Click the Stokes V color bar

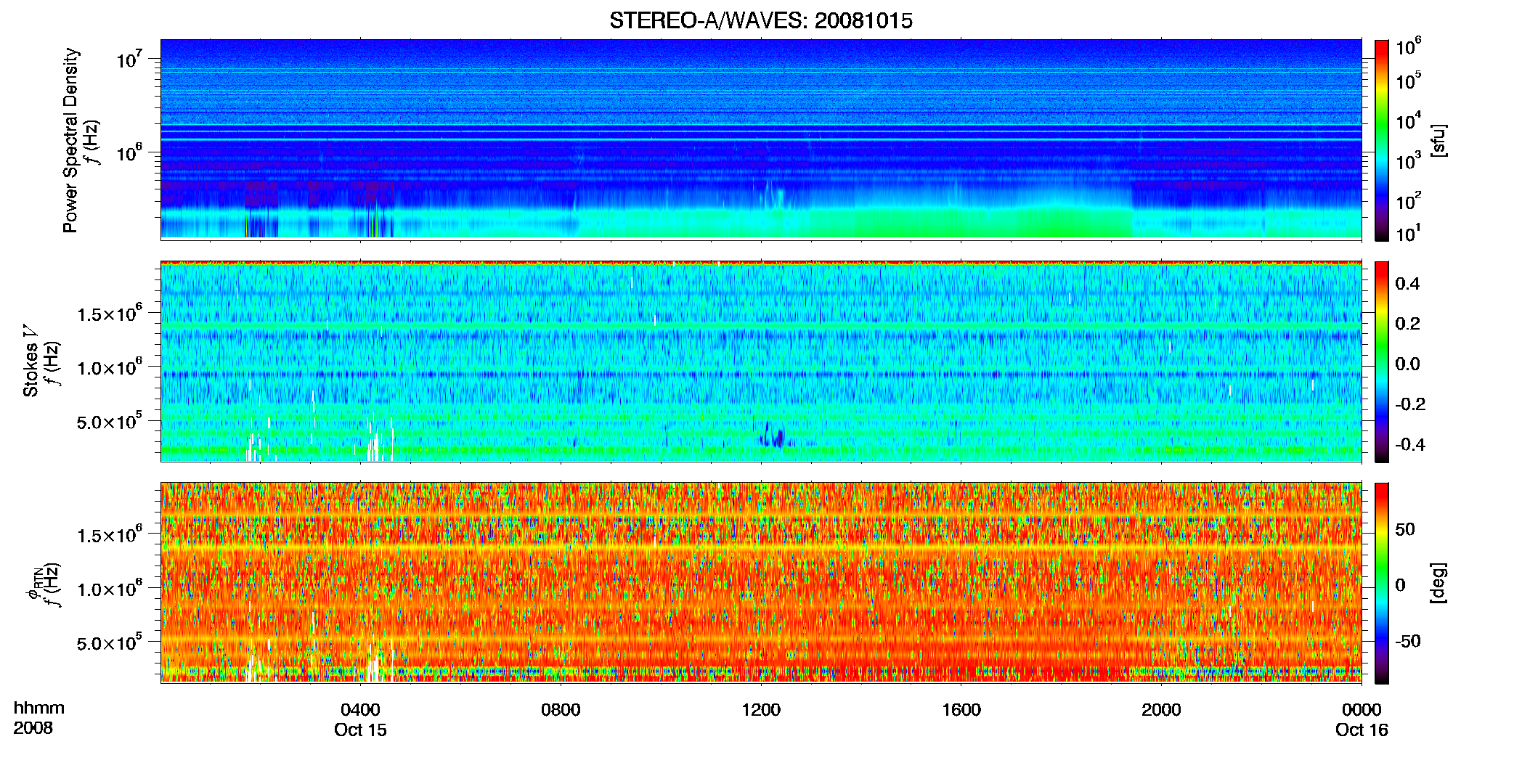1382,362
